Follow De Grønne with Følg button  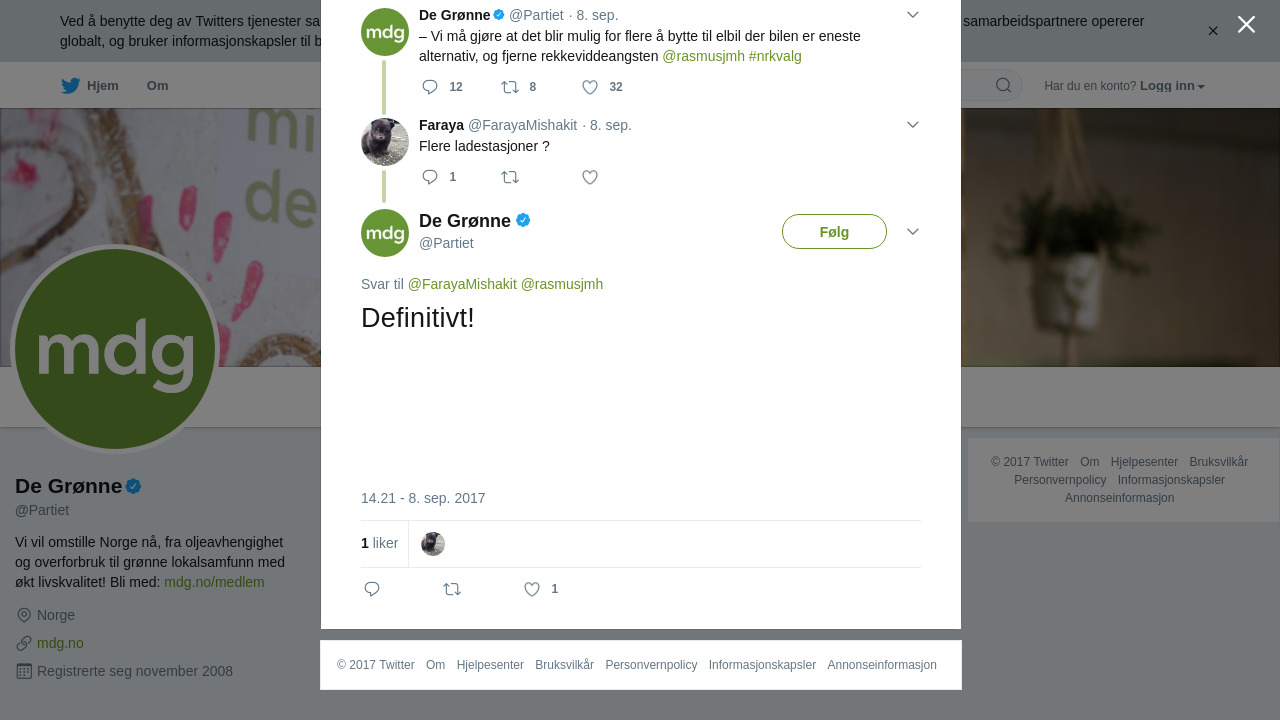(x=834, y=232)
